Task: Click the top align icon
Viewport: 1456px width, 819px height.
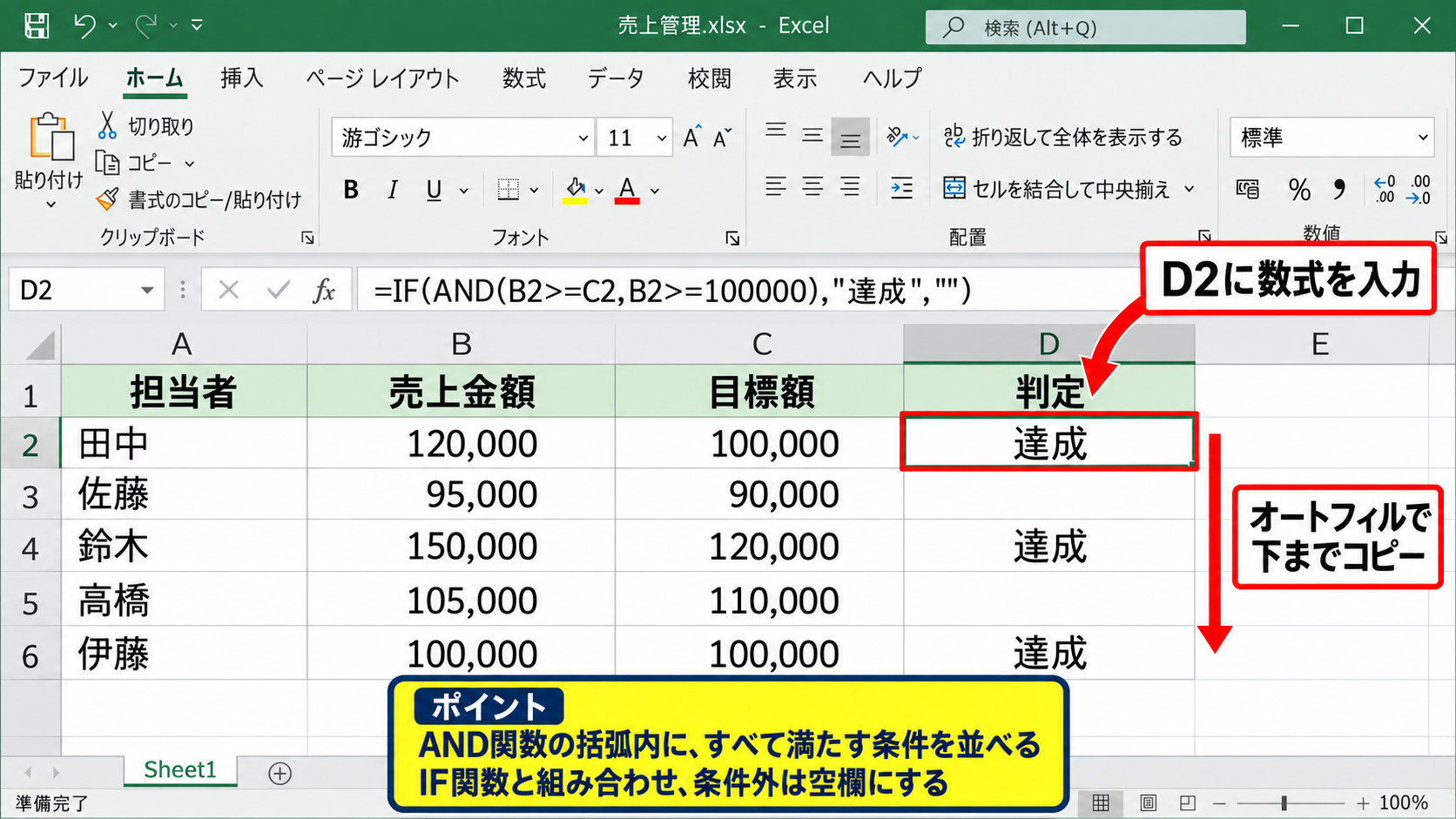Action: 776,131
